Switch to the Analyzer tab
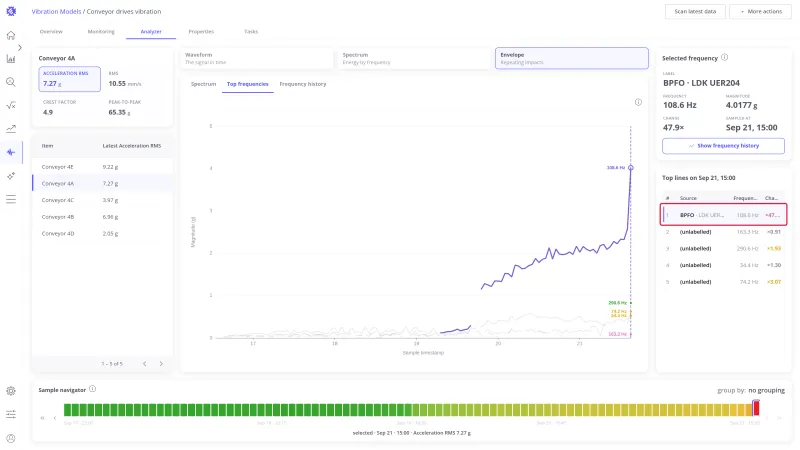The image size is (800, 450). pyautogui.click(x=151, y=32)
